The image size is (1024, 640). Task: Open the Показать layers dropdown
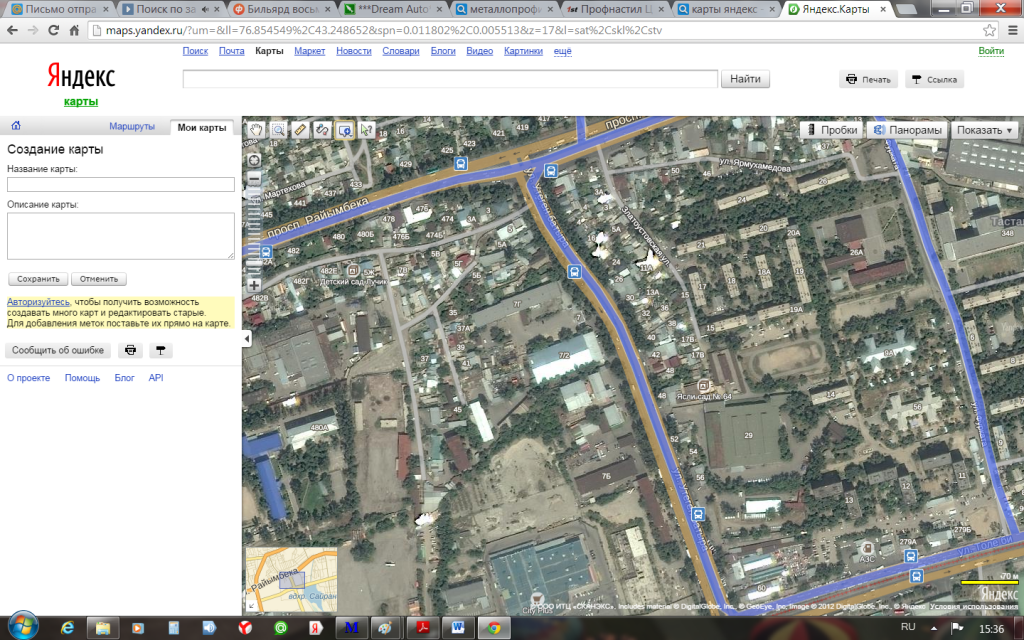pos(985,130)
